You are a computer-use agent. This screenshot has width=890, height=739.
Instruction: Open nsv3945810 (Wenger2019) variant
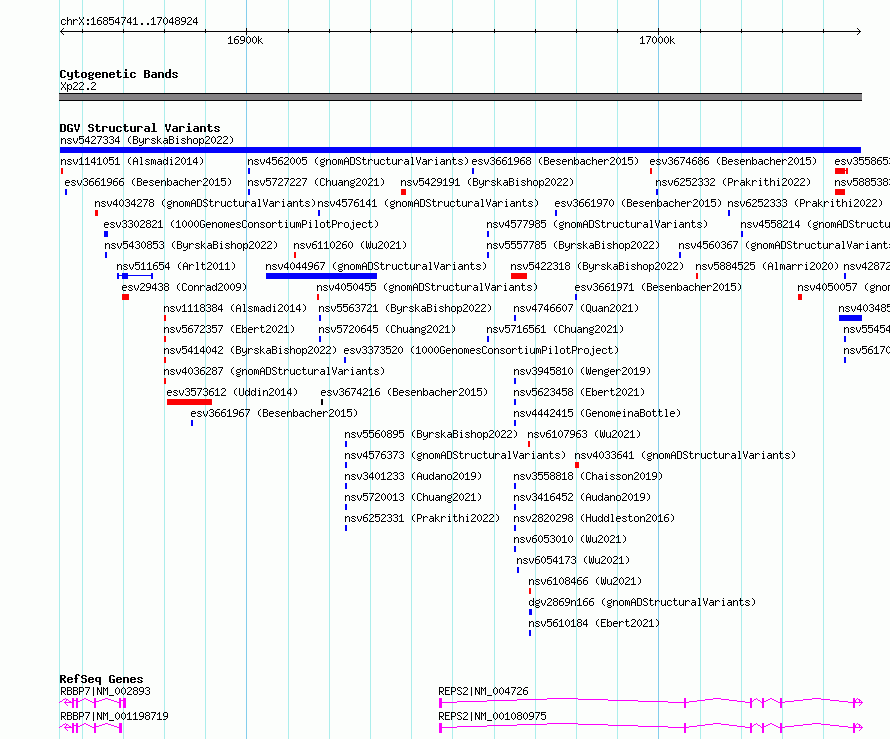(582, 371)
